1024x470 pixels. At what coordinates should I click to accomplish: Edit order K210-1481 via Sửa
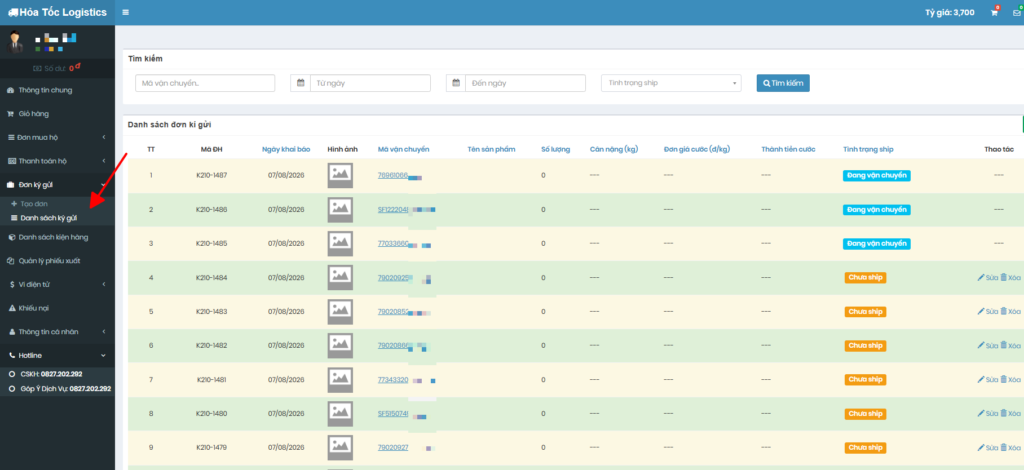pos(987,379)
